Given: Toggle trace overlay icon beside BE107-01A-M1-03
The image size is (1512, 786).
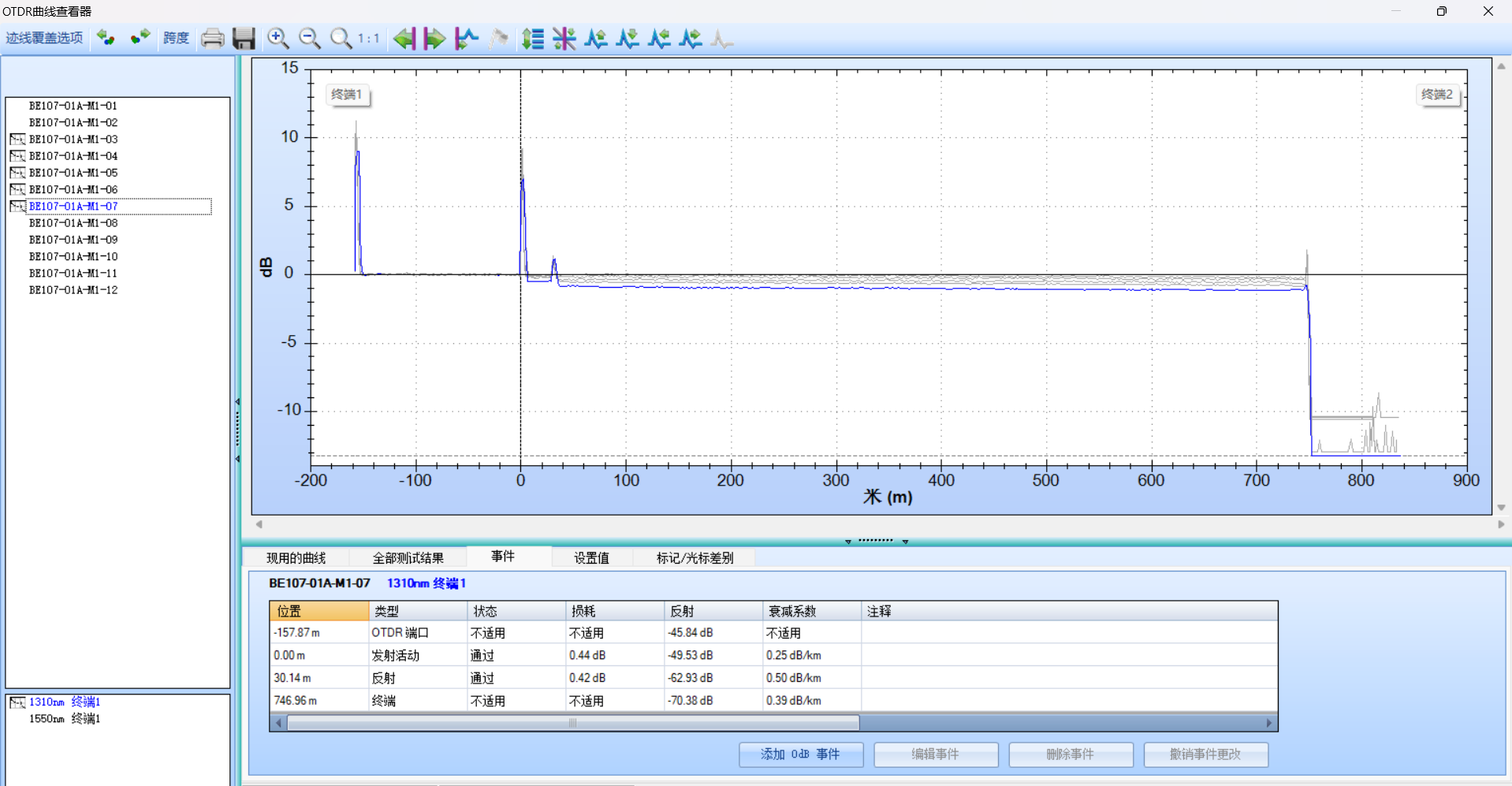Looking at the screenshot, I should 17,140.
